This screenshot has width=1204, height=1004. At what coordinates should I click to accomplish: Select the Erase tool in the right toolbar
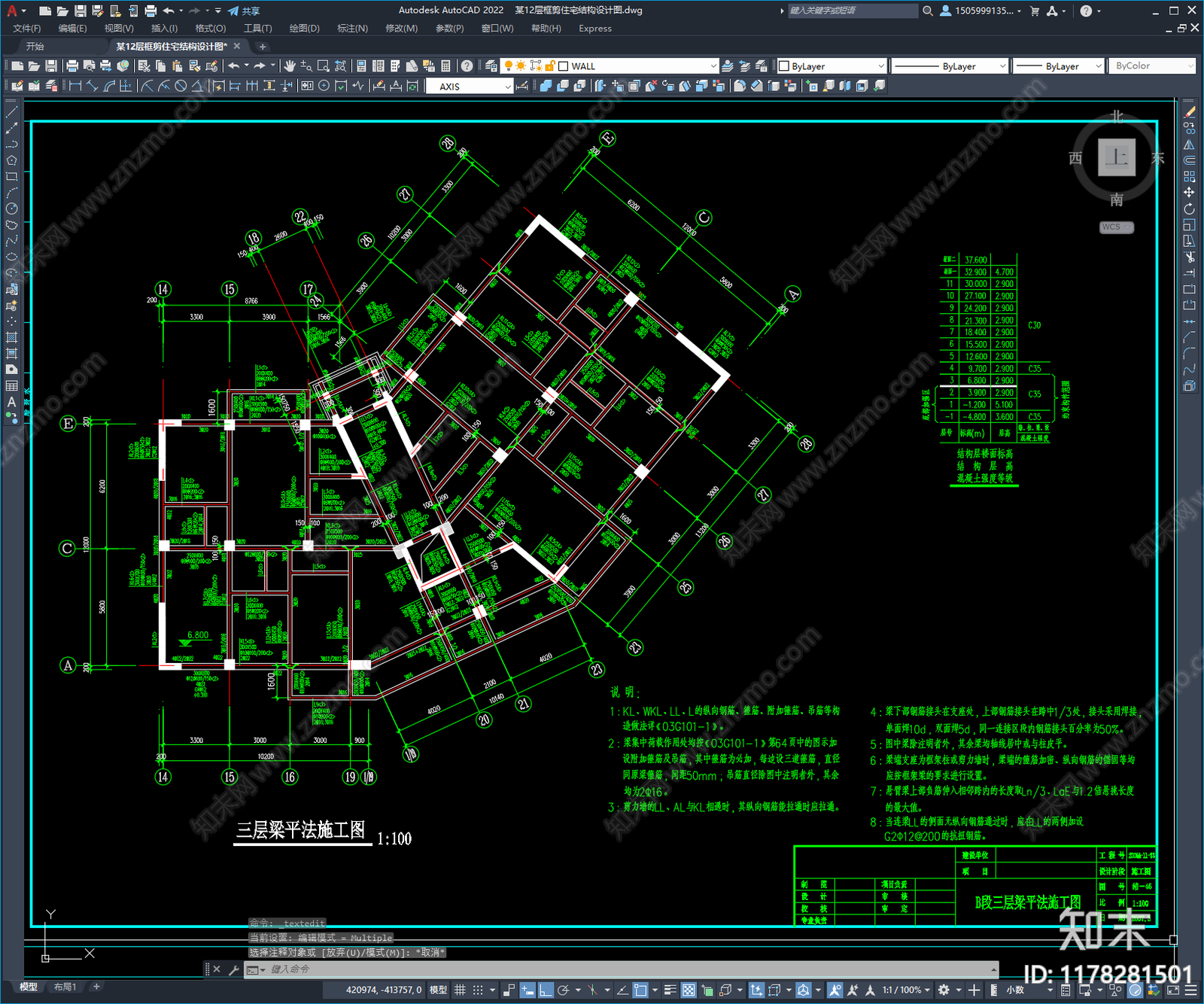(x=1189, y=111)
